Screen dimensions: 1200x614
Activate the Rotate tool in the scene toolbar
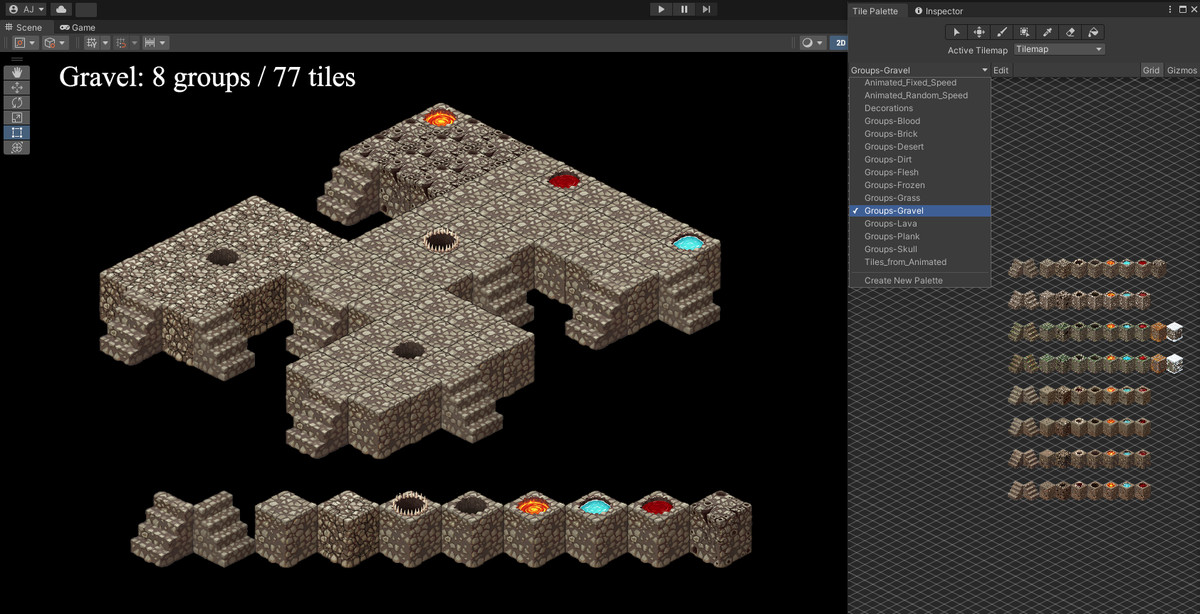[17, 102]
